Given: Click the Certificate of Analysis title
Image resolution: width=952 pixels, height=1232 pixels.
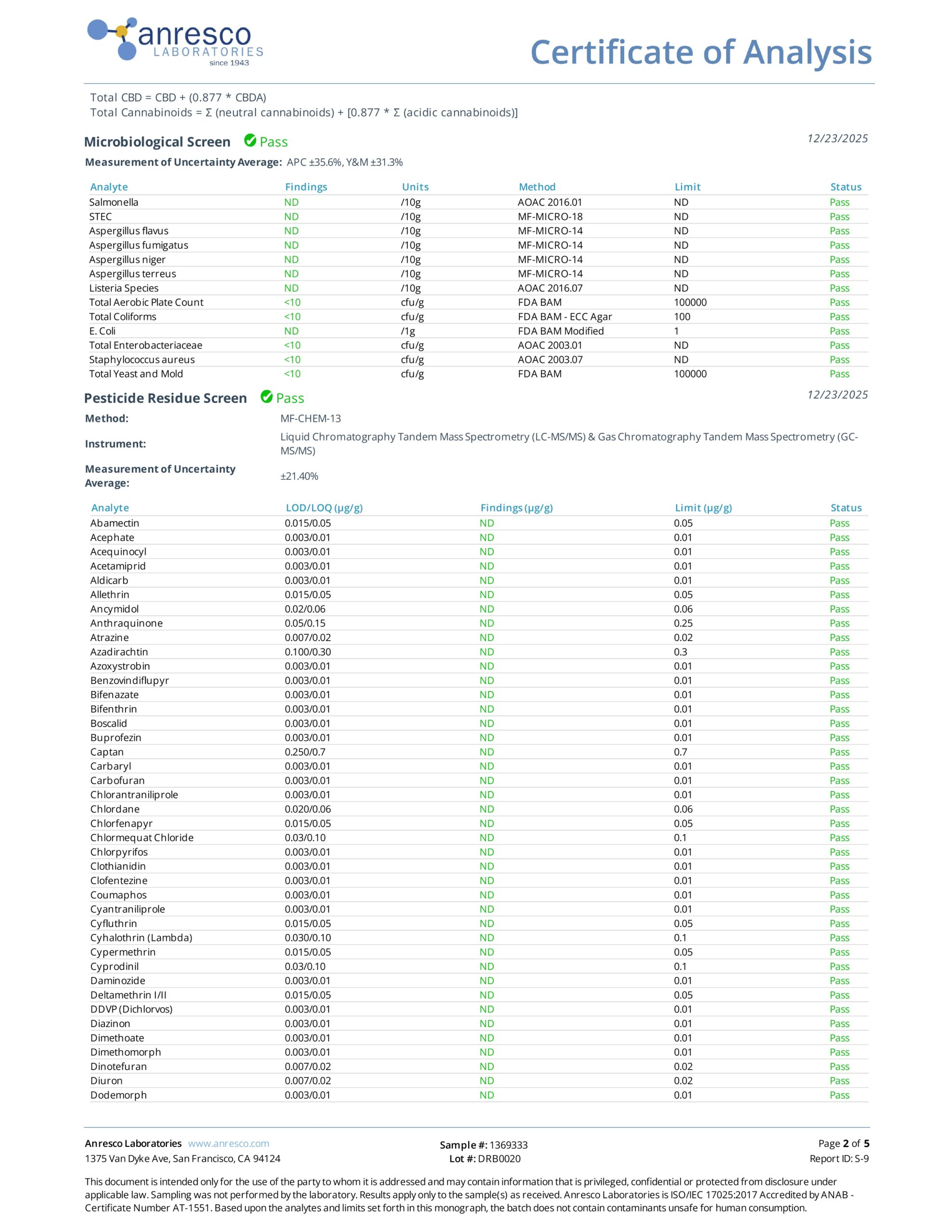Looking at the screenshot, I should pyautogui.click(x=701, y=52).
